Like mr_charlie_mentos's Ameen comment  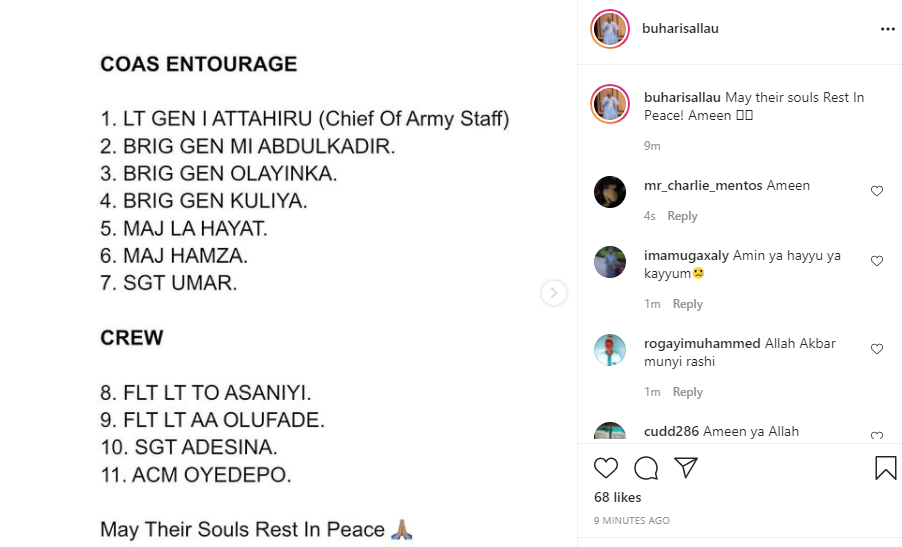click(x=877, y=191)
